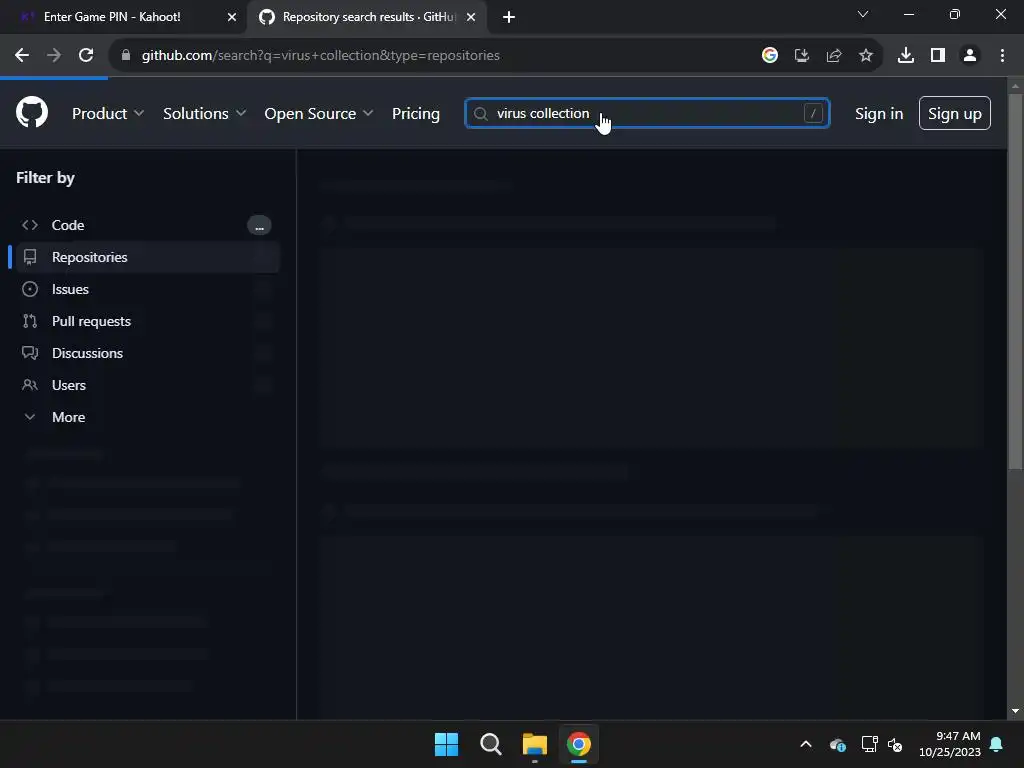Click the browser forward arrow
Screen dimensions: 1024x768
54,56
